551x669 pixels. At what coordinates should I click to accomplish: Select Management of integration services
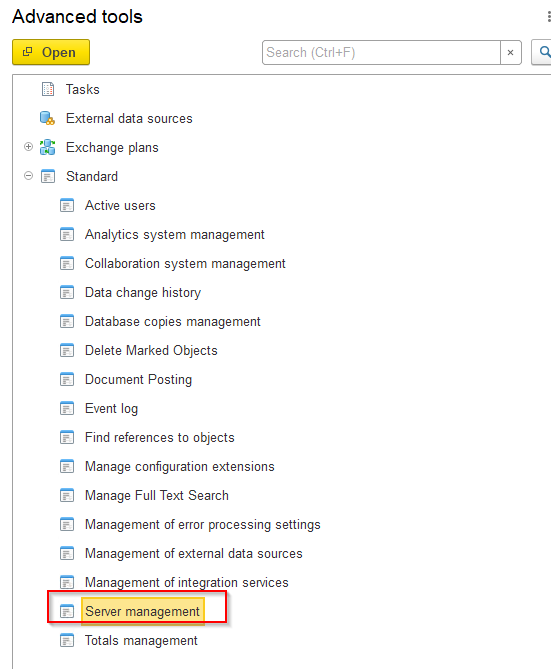click(187, 582)
